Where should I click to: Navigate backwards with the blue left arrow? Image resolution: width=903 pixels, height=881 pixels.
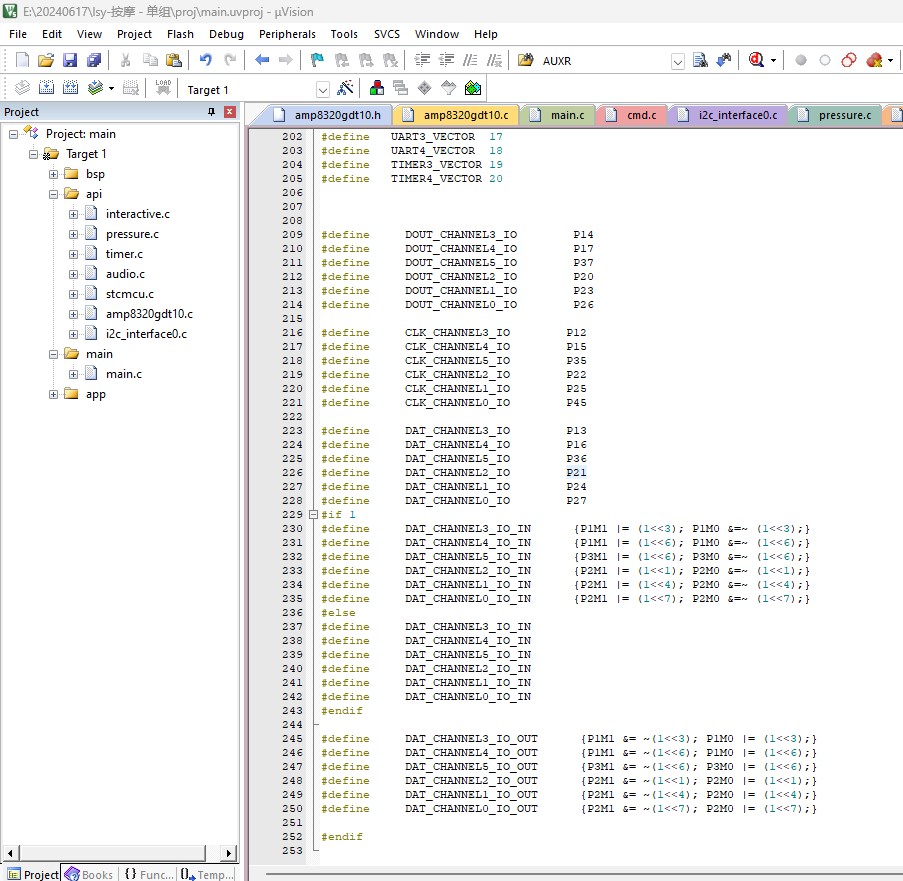[262, 60]
